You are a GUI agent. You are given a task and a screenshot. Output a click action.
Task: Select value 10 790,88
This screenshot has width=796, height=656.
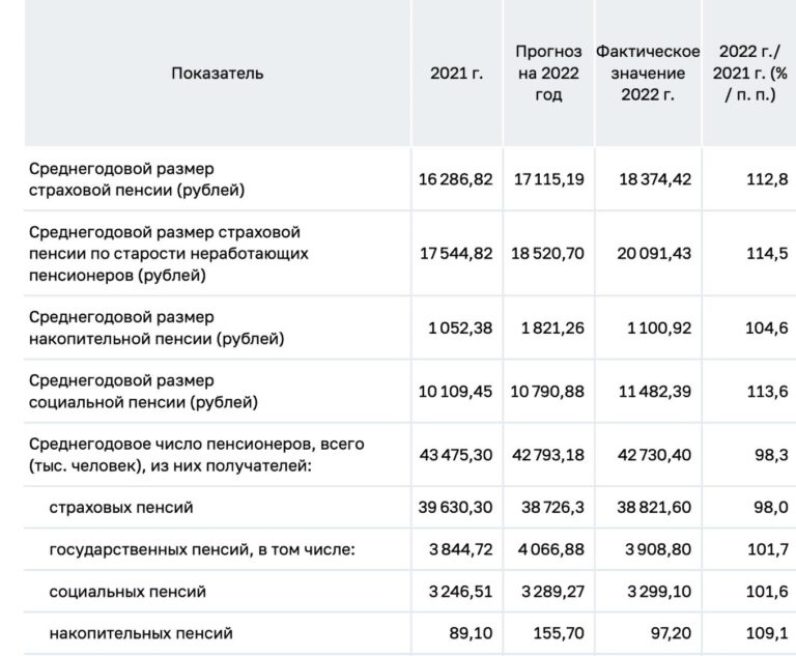(x=547, y=391)
